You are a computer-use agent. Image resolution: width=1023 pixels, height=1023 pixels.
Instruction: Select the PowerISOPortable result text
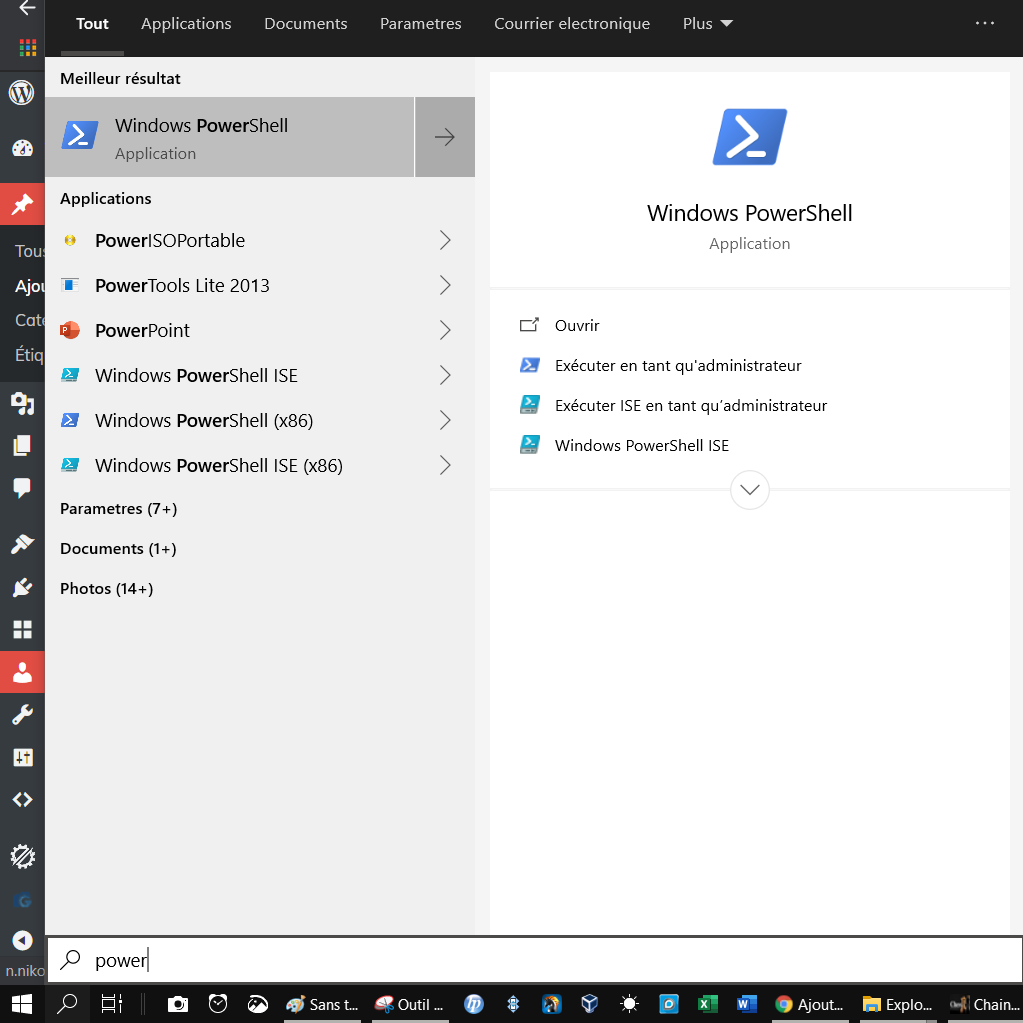(170, 241)
